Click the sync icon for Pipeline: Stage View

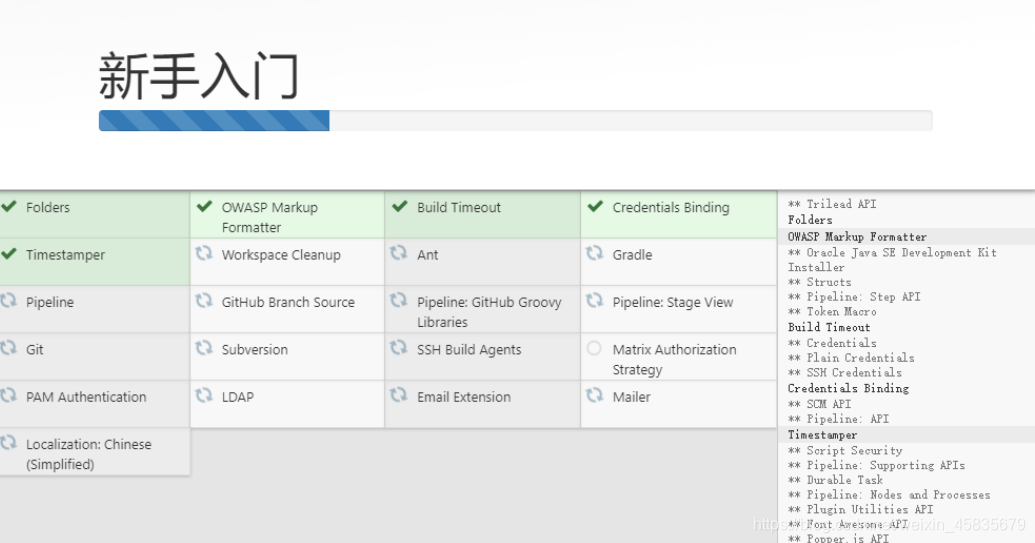[x=595, y=301]
